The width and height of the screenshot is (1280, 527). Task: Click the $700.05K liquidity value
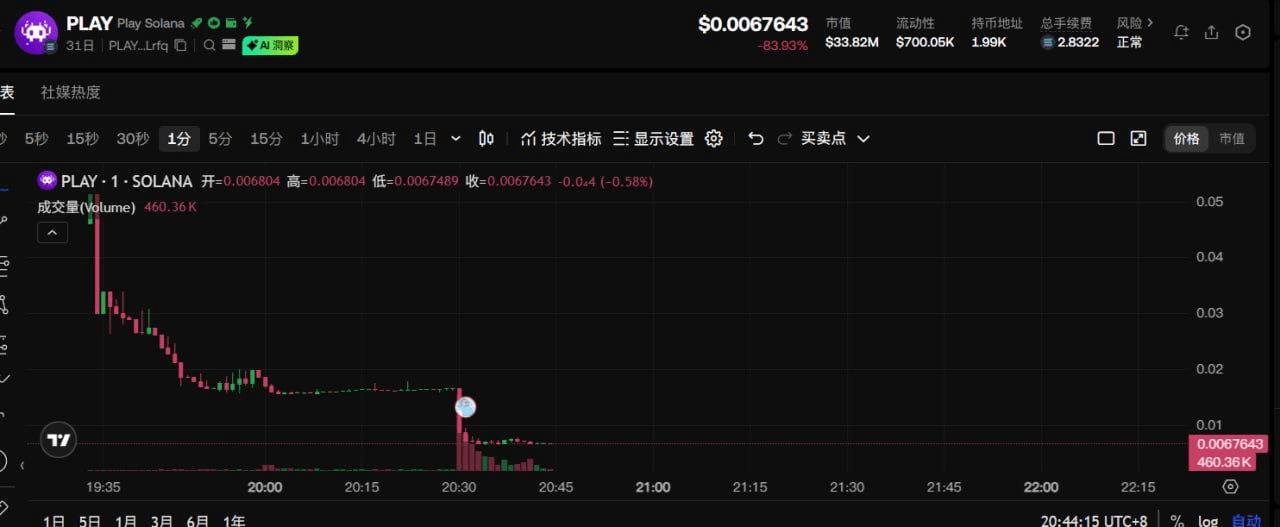click(x=925, y=42)
